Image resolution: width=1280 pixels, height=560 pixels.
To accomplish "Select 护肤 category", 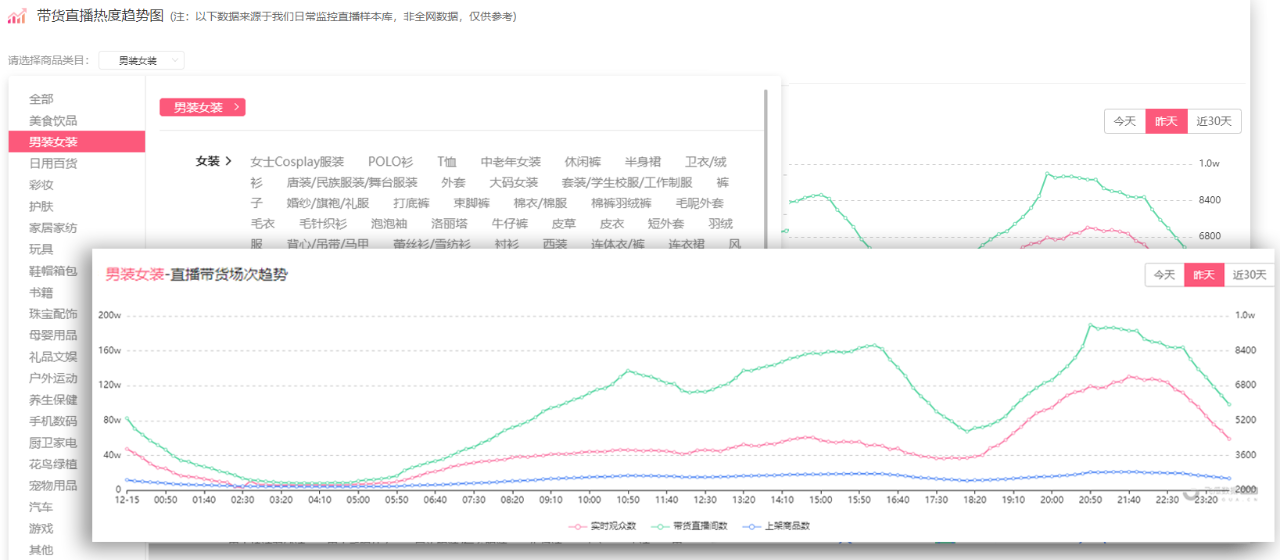I will pyautogui.click(x=41, y=206).
